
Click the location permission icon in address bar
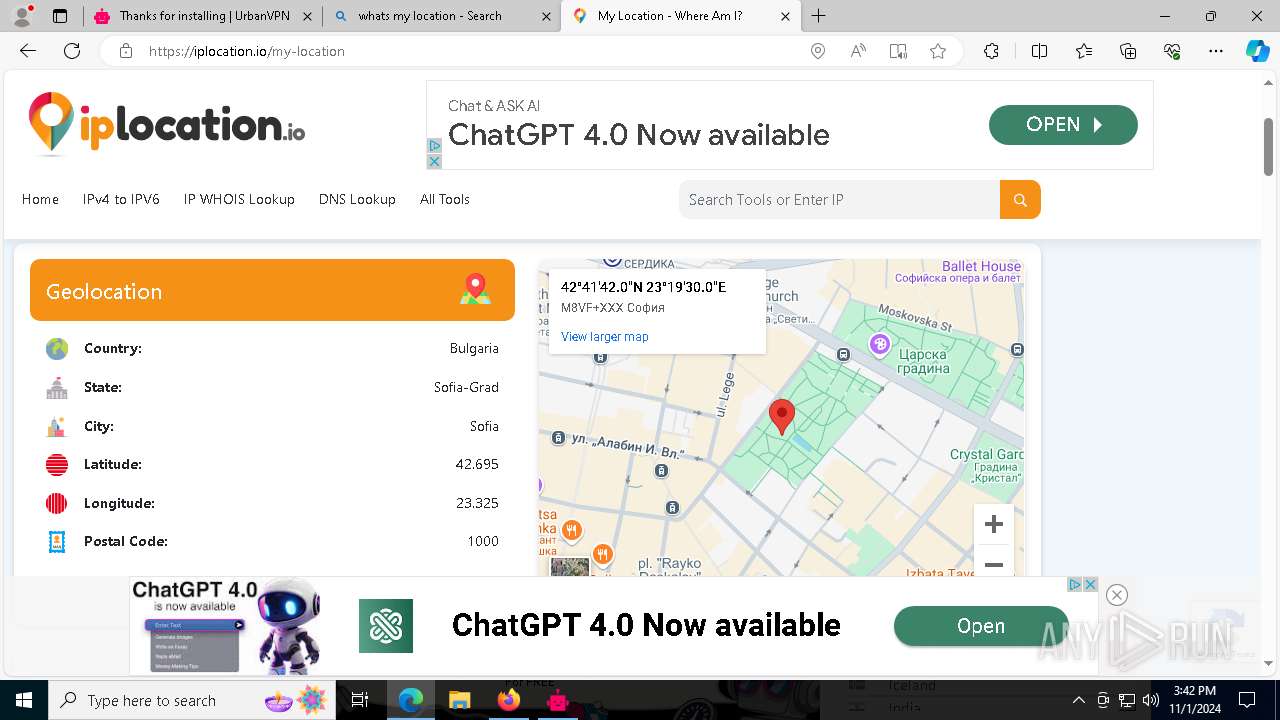pos(818,51)
